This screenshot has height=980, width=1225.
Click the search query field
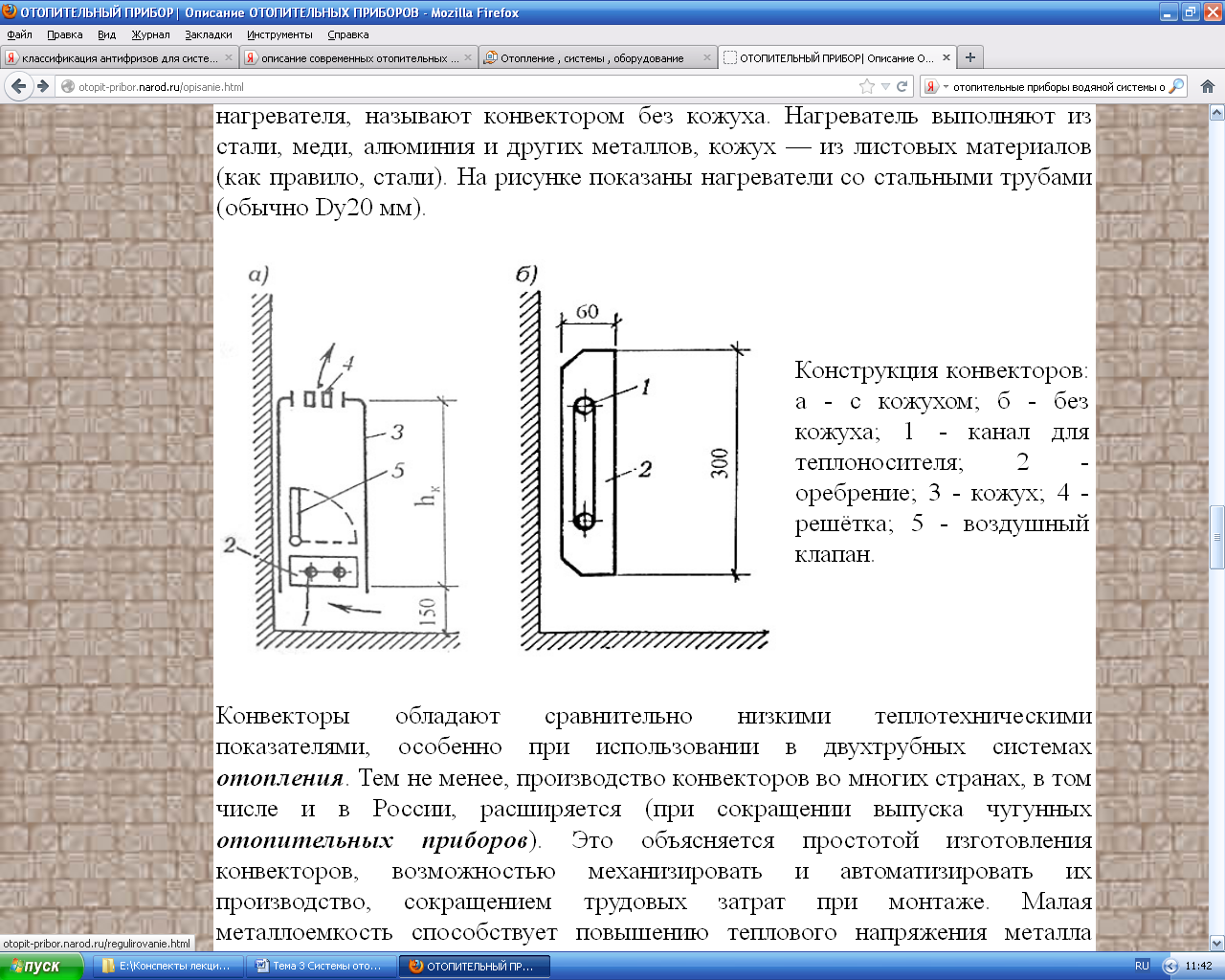click(x=1058, y=86)
